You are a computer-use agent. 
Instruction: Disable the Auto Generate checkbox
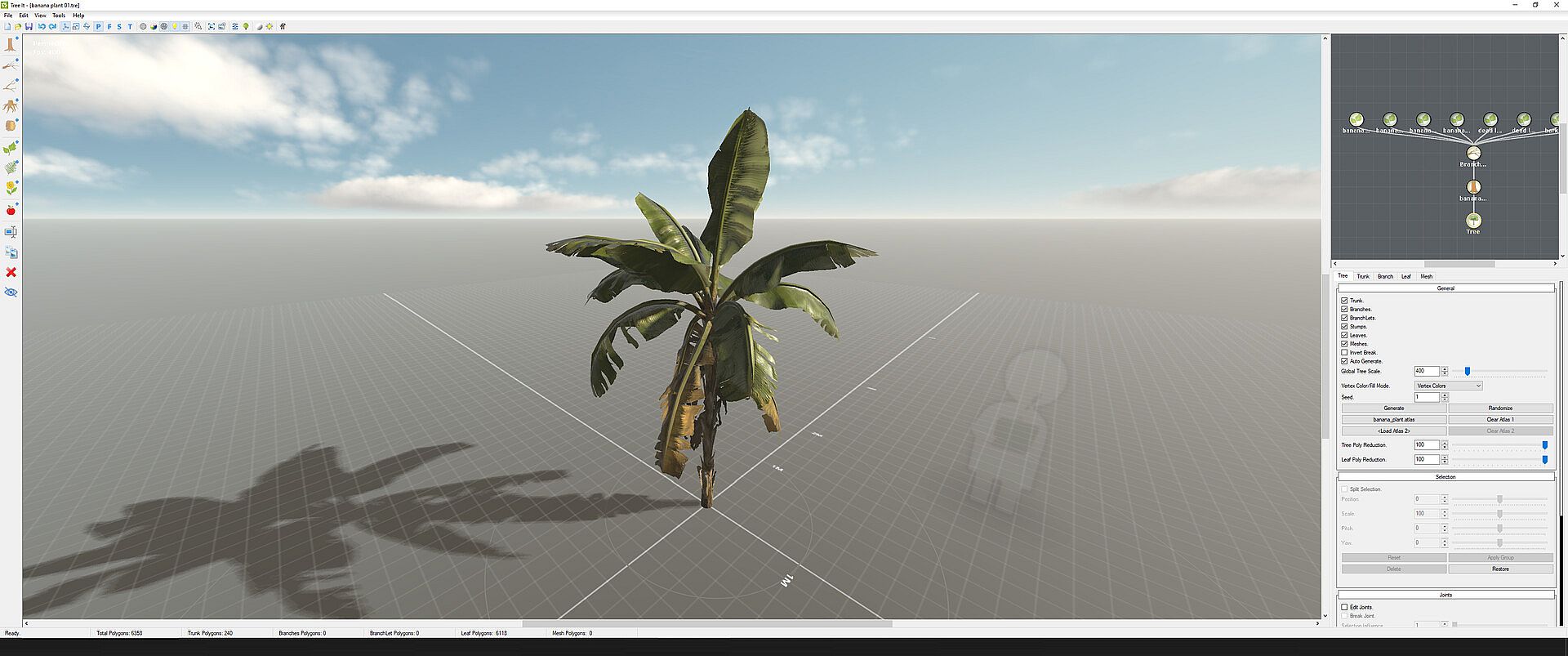pos(1344,361)
